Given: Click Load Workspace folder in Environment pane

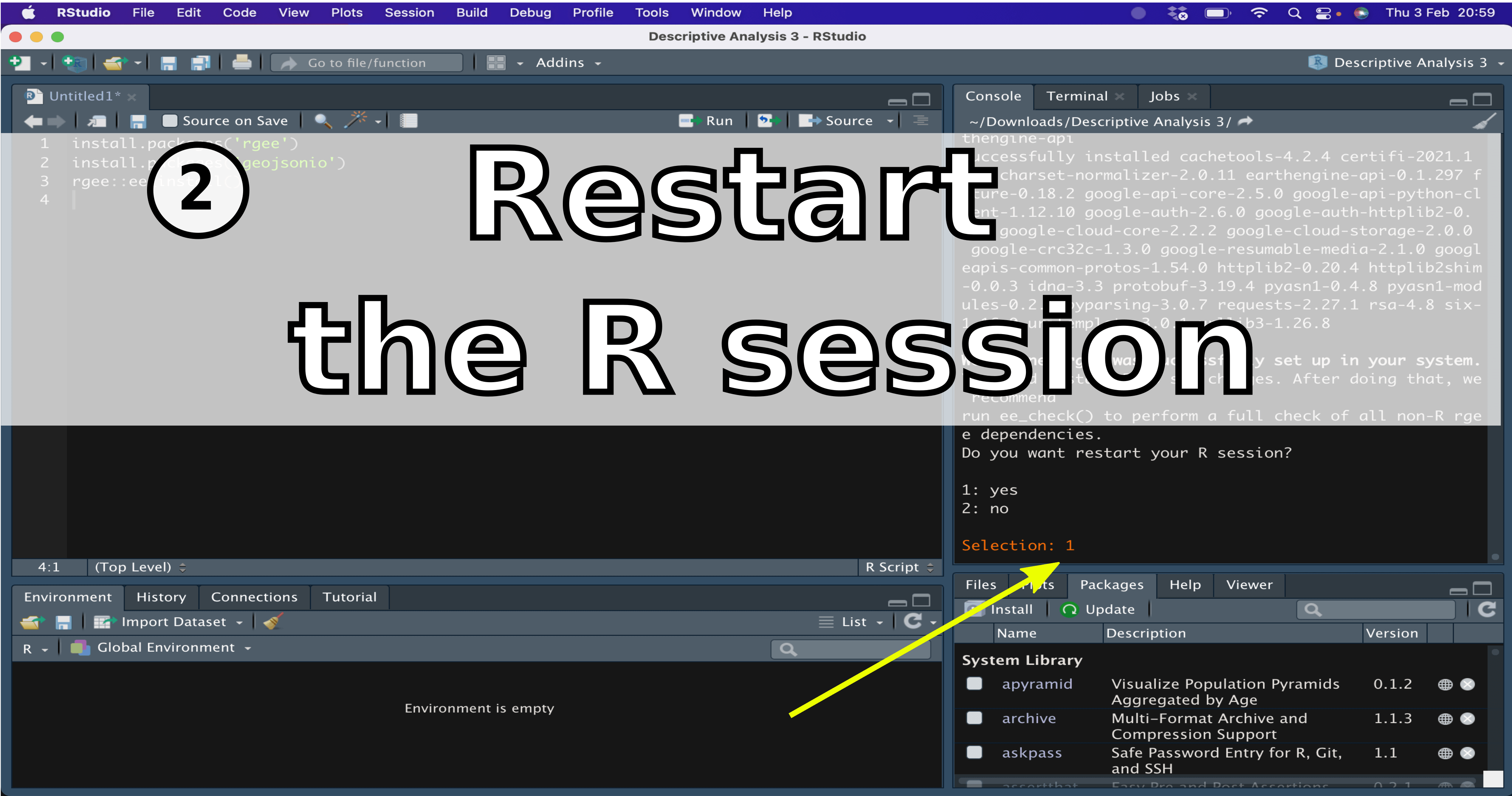Looking at the screenshot, I should coord(32,622).
